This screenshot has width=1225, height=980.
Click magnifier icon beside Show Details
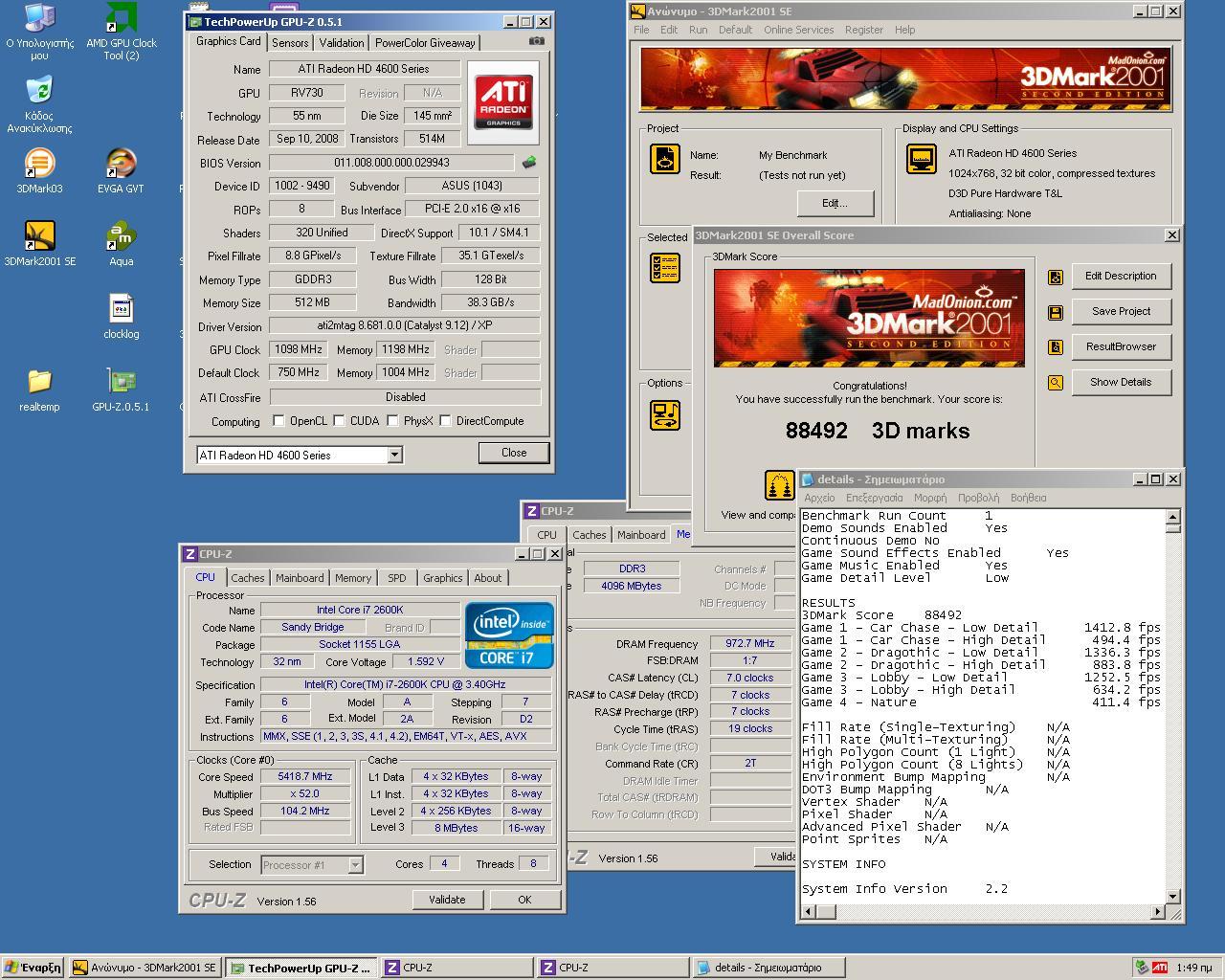pos(1055,383)
